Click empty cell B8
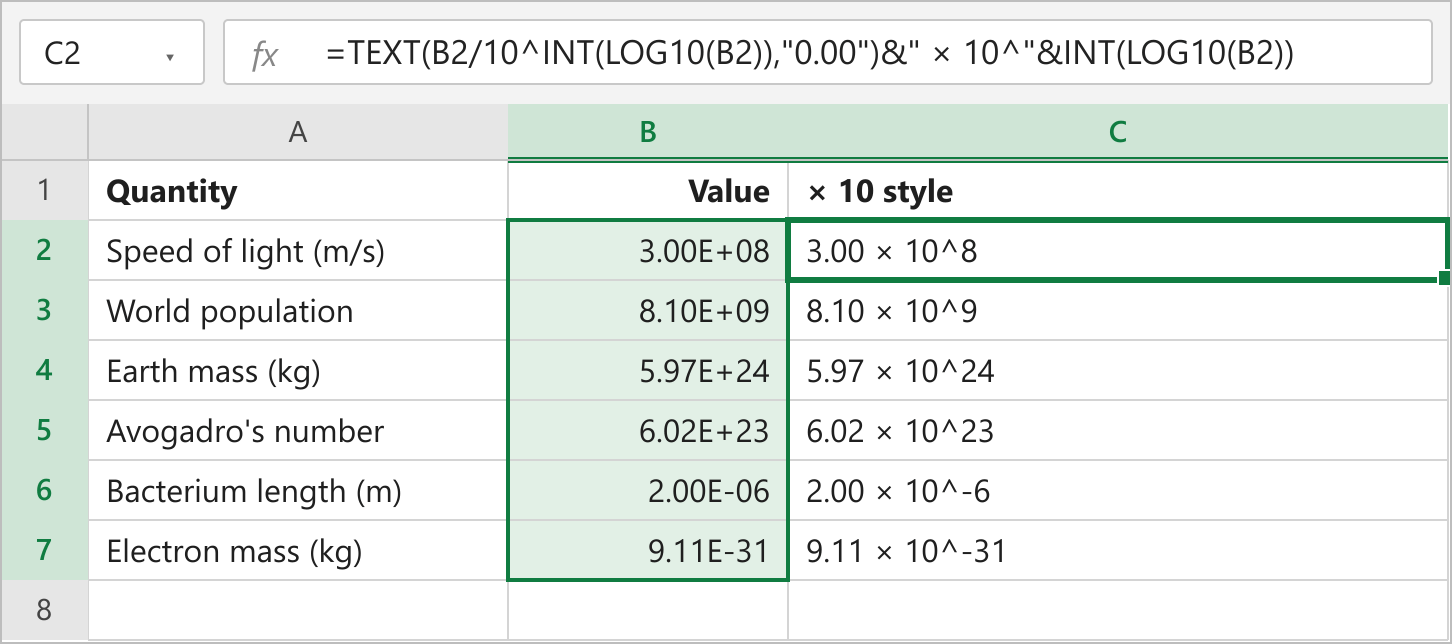Screen dimensions: 1452x644 click(648, 610)
